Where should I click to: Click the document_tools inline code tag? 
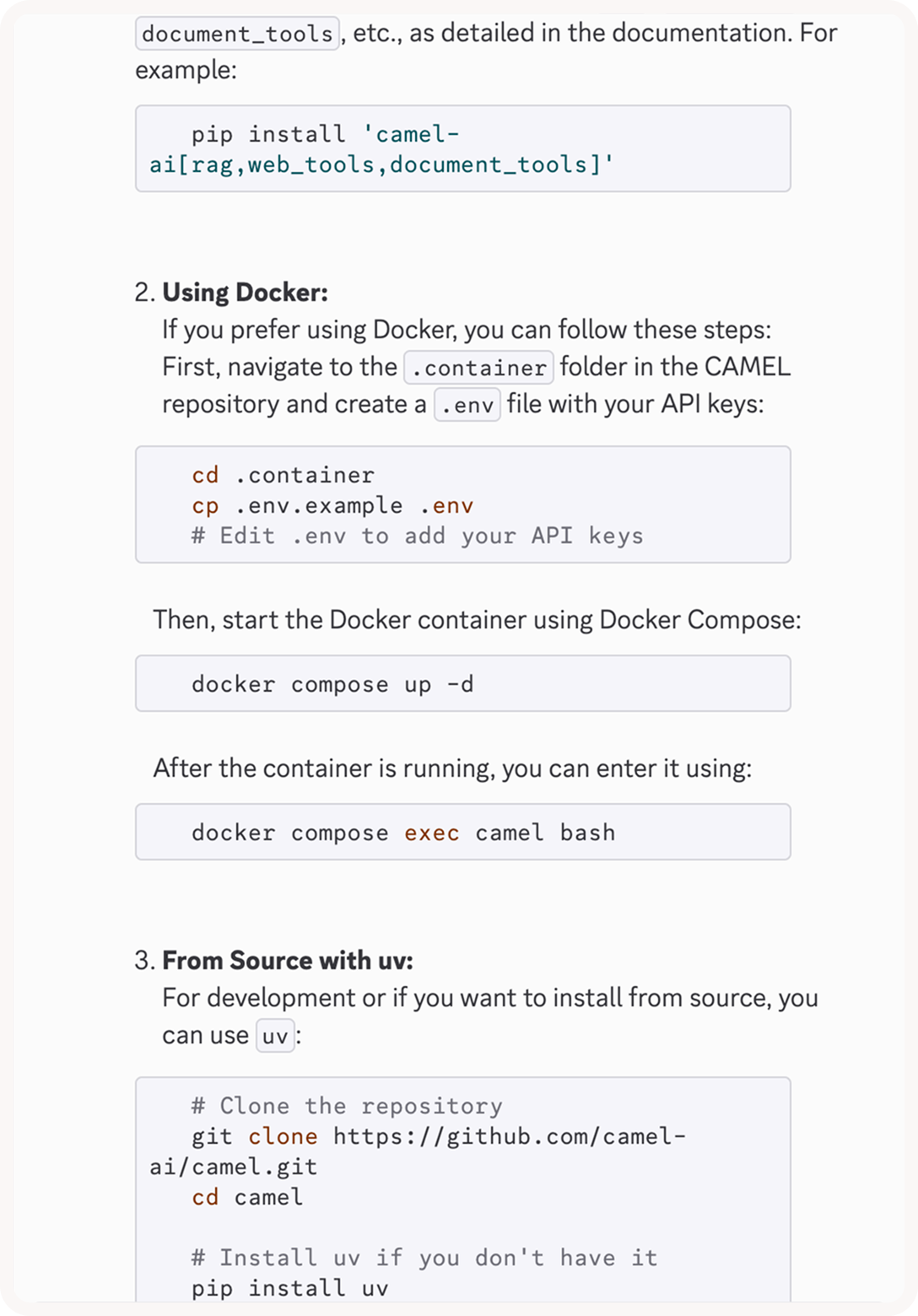[x=237, y=34]
